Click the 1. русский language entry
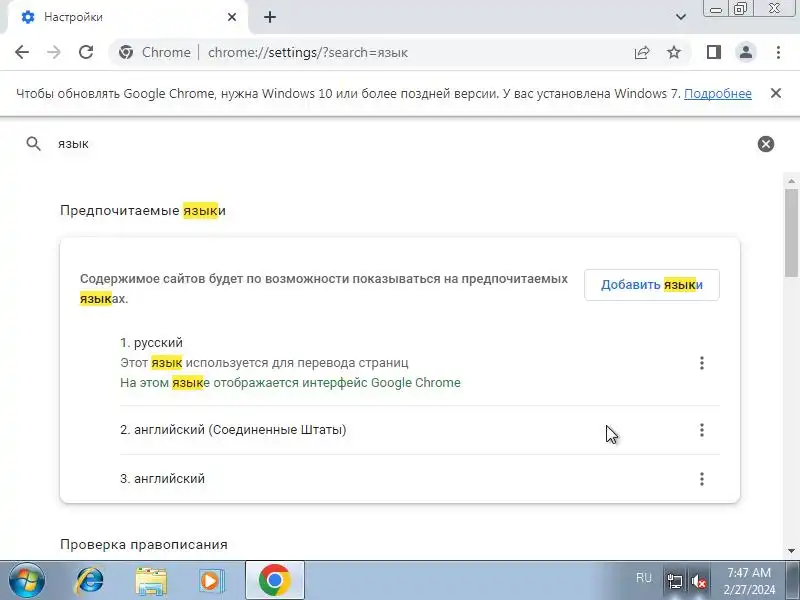 pyautogui.click(x=151, y=343)
